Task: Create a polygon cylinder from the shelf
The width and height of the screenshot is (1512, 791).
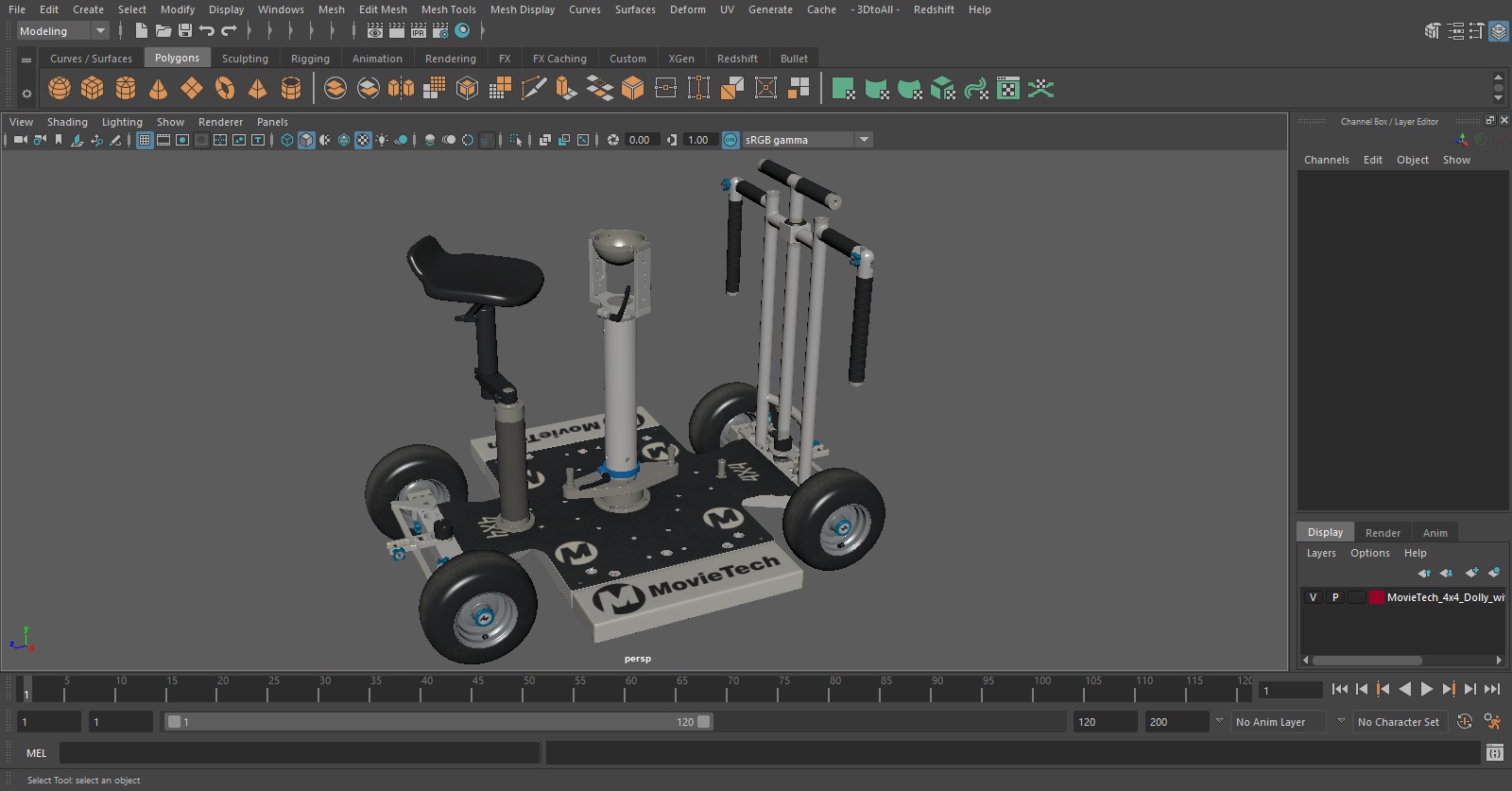Action: (126, 89)
